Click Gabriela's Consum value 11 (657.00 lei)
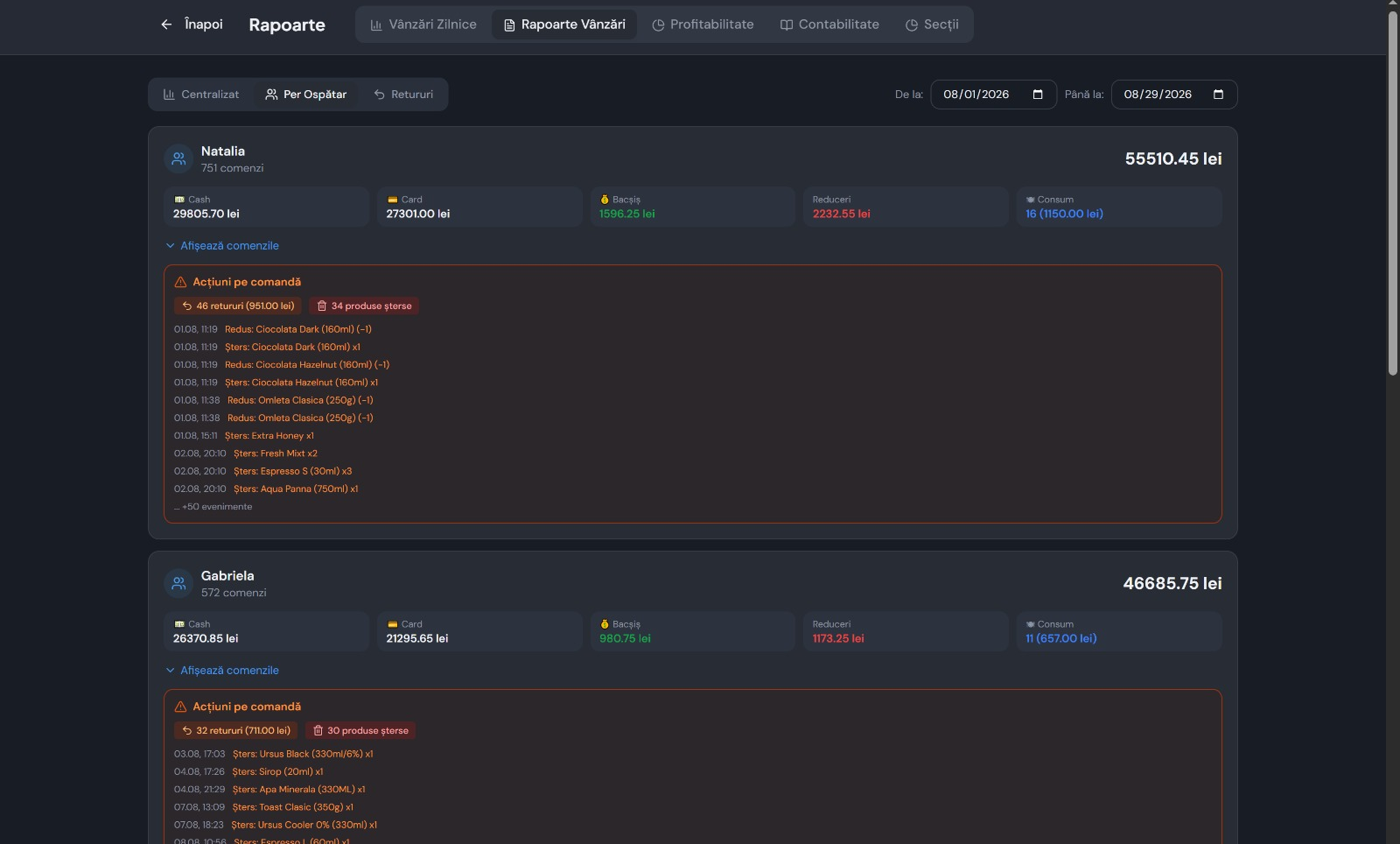1400x844 pixels. tap(1060, 638)
